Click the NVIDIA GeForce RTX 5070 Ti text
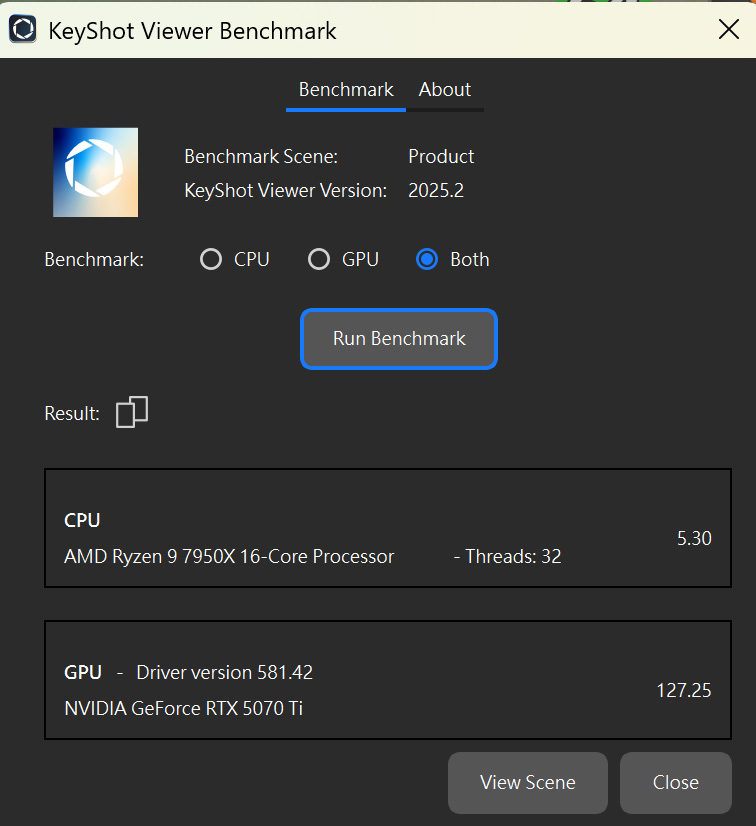The height and width of the screenshot is (826, 756). pyautogui.click(x=183, y=708)
